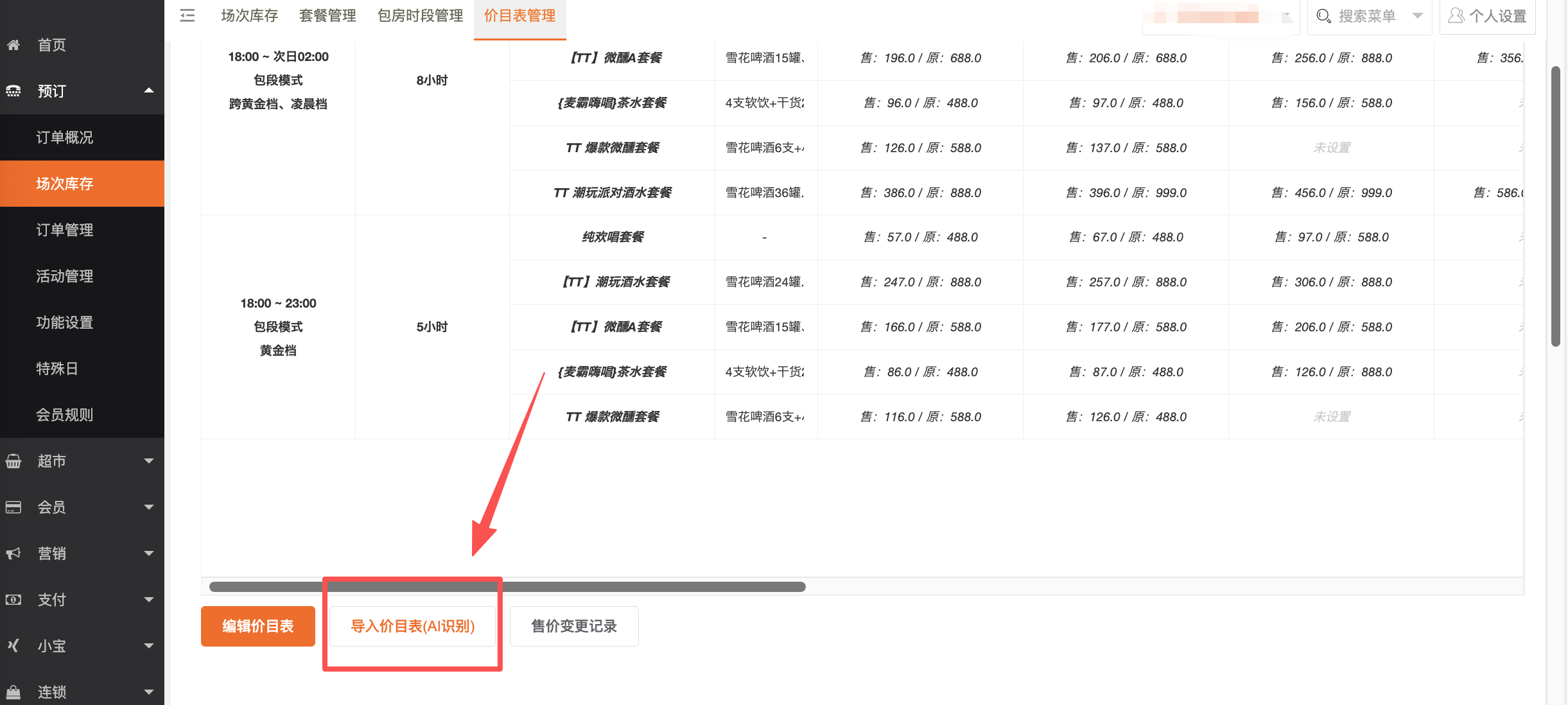
Task: Click the 导入价目表(AI识别) button
Action: pyautogui.click(x=412, y=626)
